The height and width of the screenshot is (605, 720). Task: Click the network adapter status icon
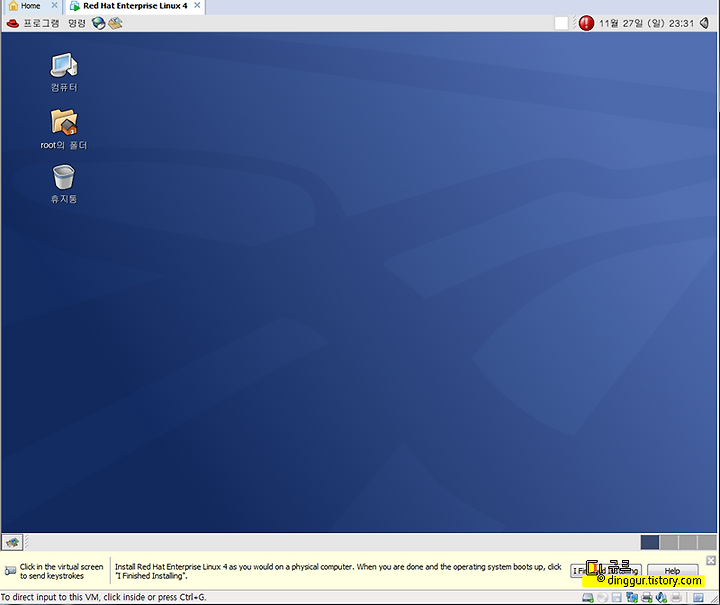coord(632,597)
